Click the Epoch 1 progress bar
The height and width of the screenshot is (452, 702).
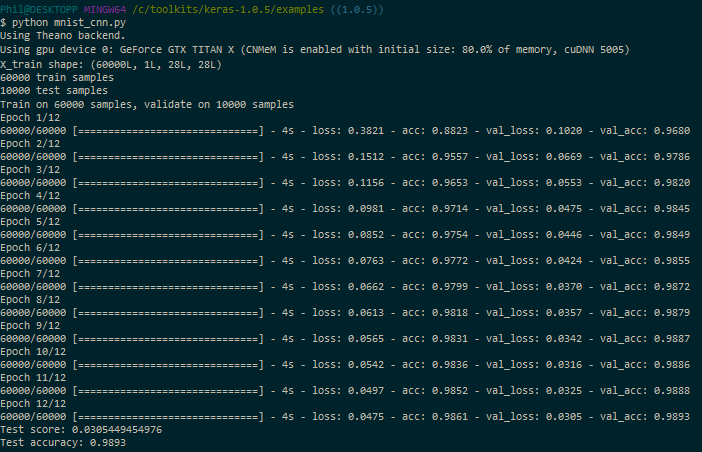(x=168, y=131)
